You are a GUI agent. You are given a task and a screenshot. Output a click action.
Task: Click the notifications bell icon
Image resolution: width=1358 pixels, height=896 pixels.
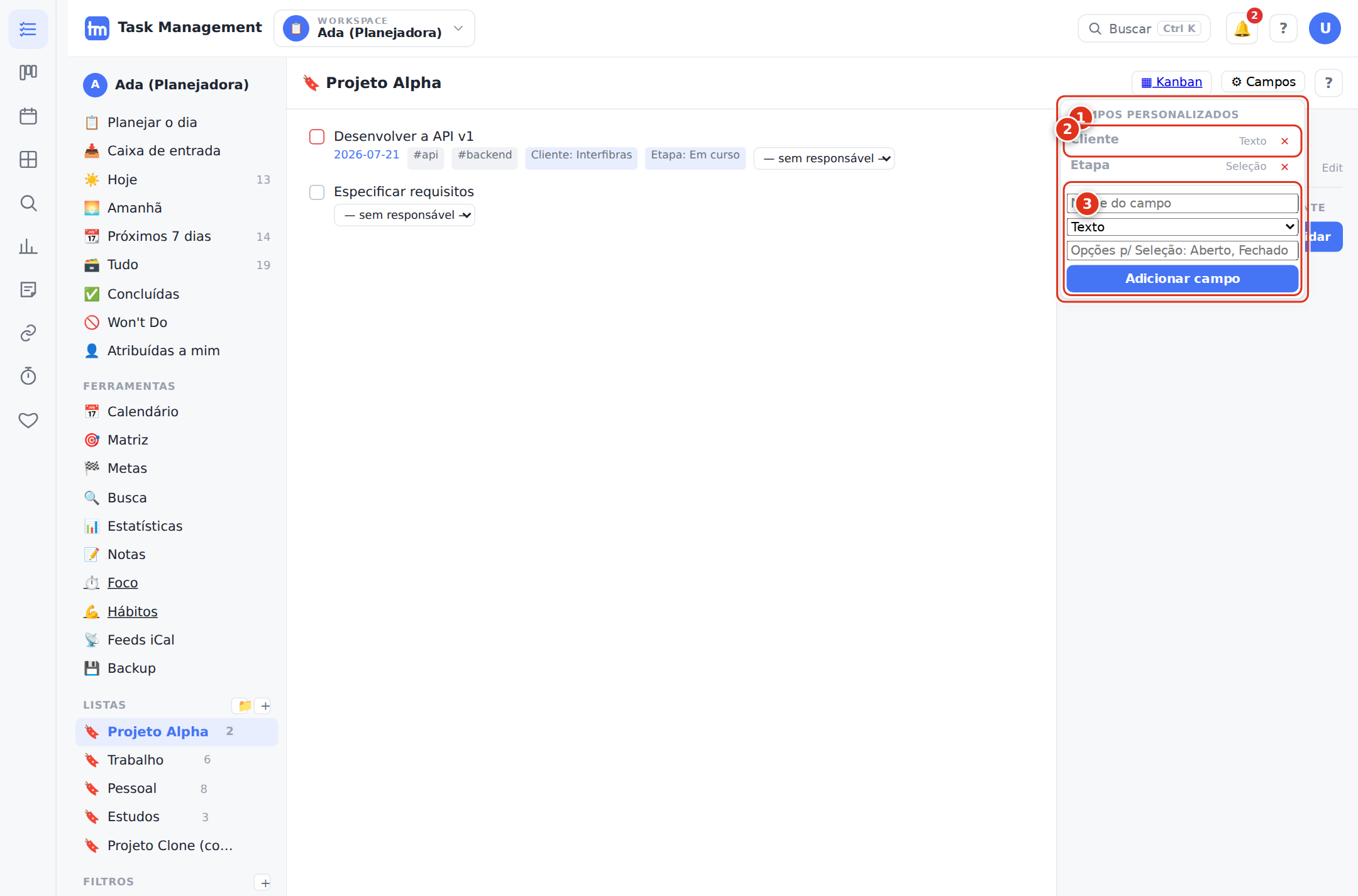click(1242, 28)
